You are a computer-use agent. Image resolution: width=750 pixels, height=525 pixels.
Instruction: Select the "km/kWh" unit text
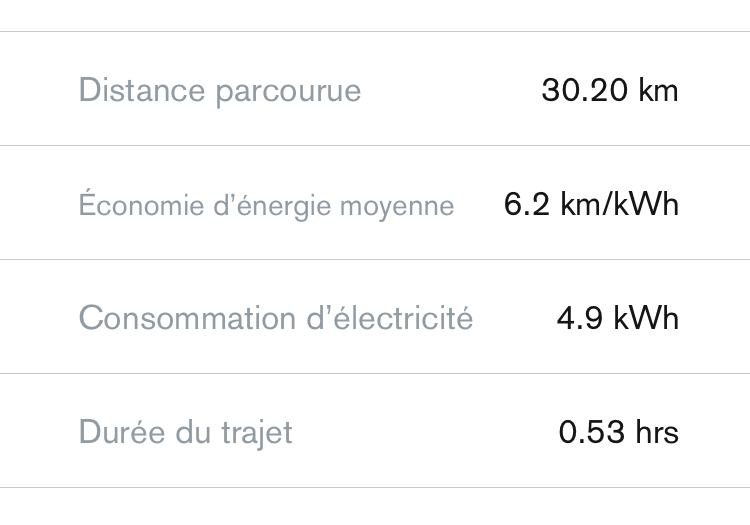[x=620, y=205]
